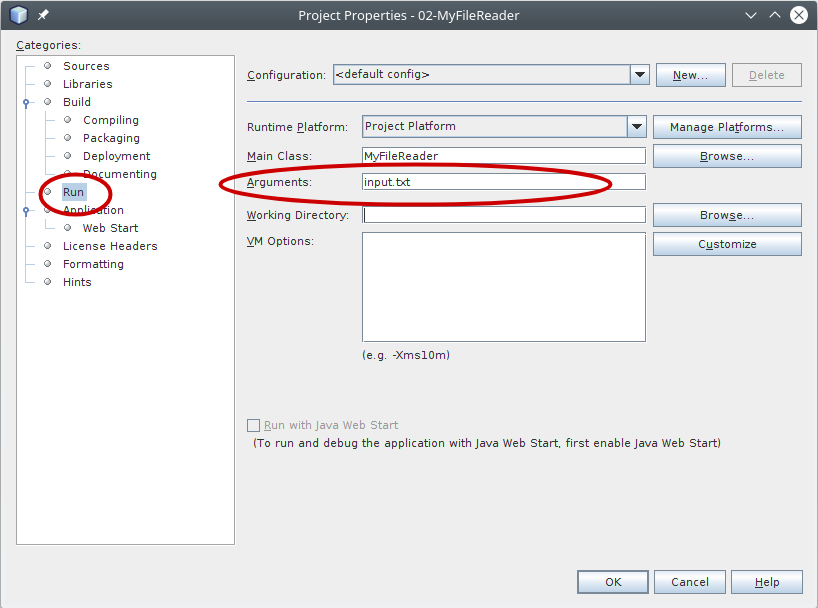Select the Libraries category

[87, 84]
